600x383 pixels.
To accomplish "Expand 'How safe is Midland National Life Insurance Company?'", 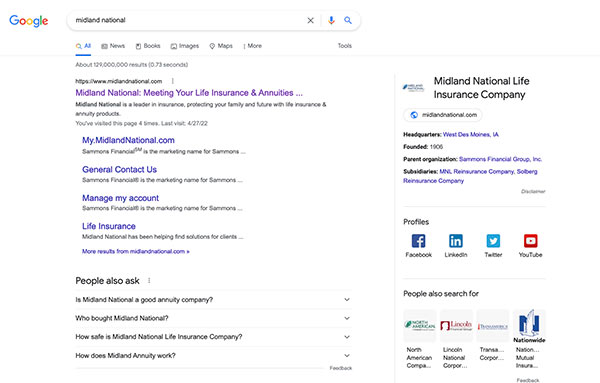I will 214,337.
